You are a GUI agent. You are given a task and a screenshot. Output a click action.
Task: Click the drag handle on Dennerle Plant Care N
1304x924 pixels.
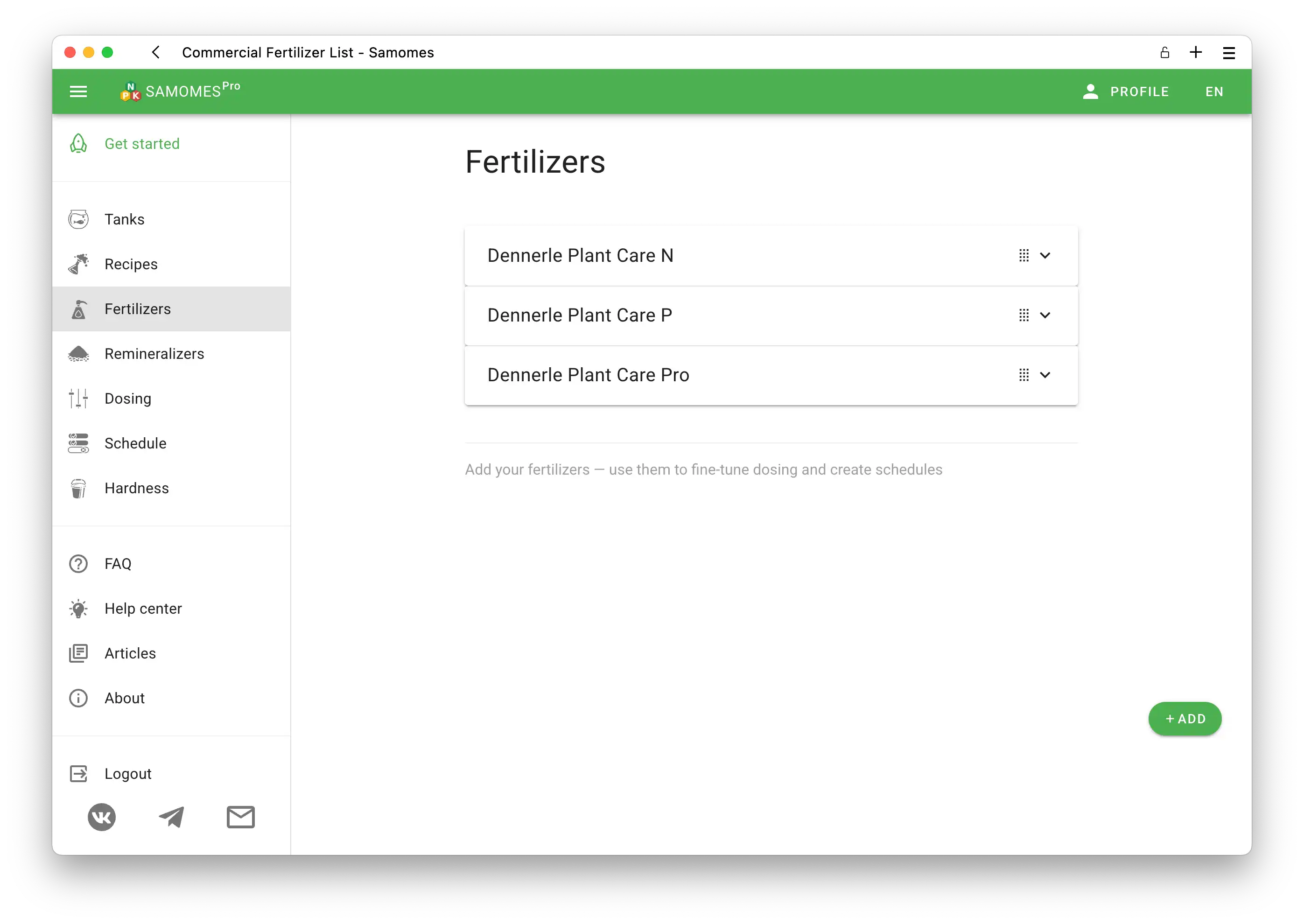click(x=1024, y=255)
